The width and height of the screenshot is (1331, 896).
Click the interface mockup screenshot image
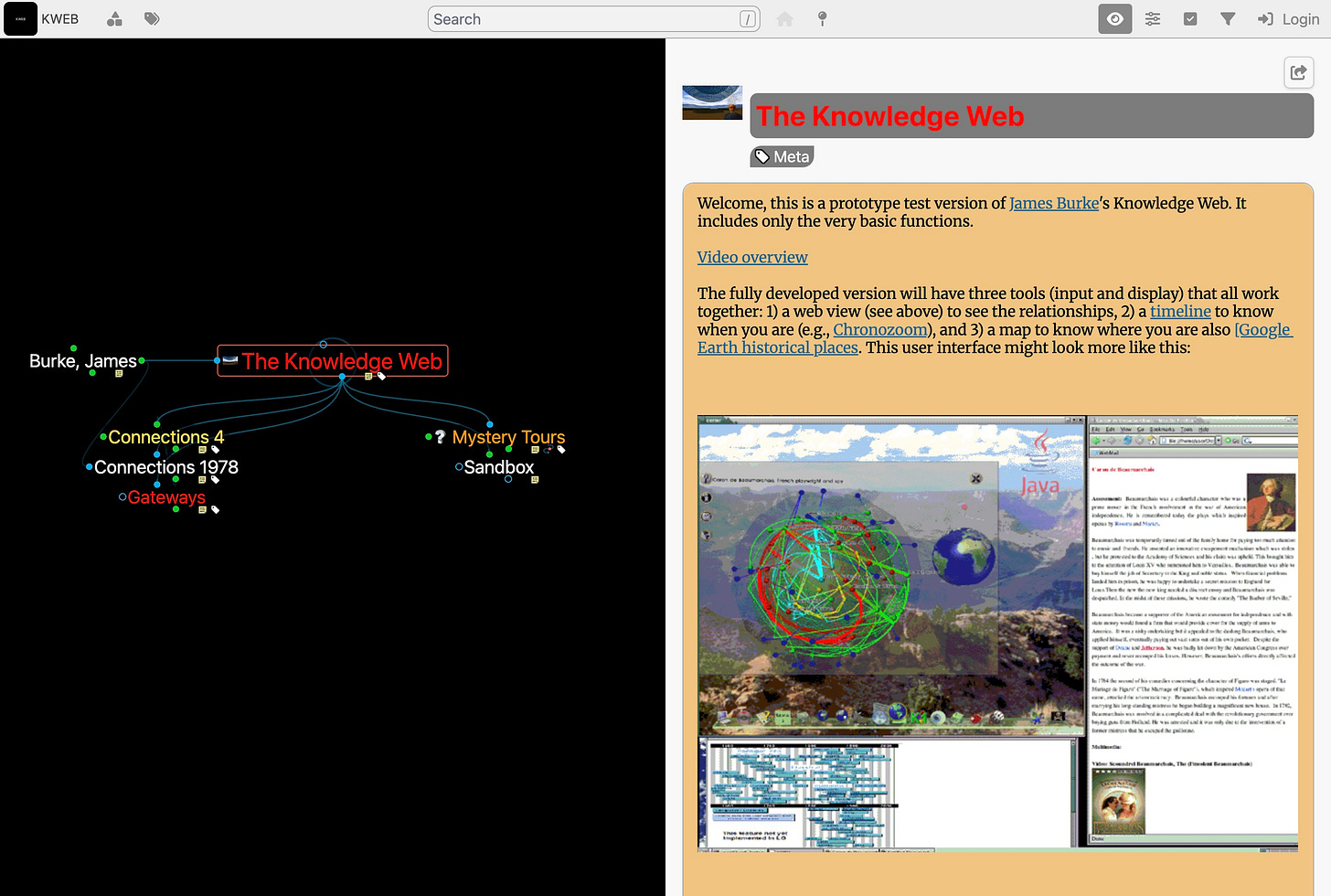coord(997,634)
